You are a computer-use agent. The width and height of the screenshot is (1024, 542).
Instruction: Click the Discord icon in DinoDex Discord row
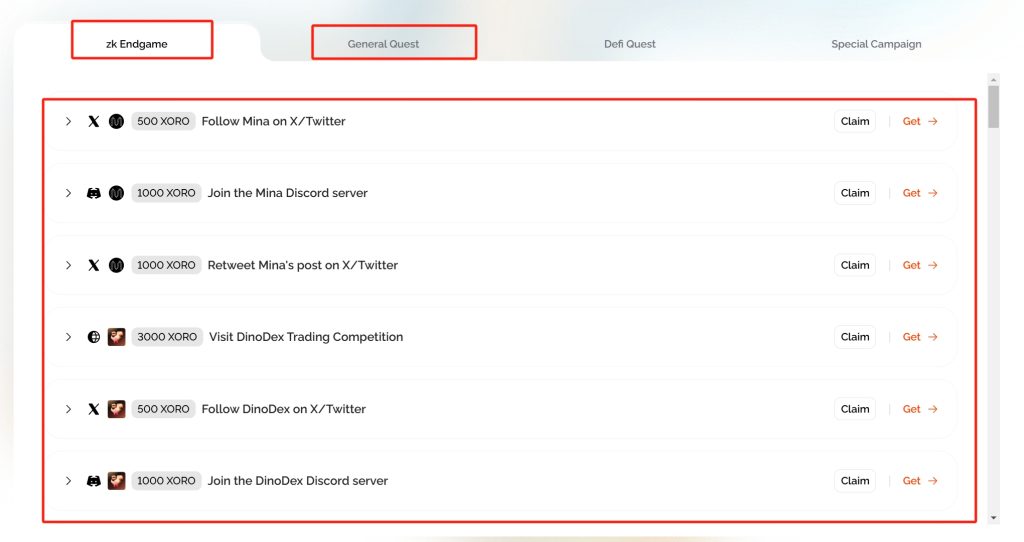pyautogui.click(x=93, y=481)
